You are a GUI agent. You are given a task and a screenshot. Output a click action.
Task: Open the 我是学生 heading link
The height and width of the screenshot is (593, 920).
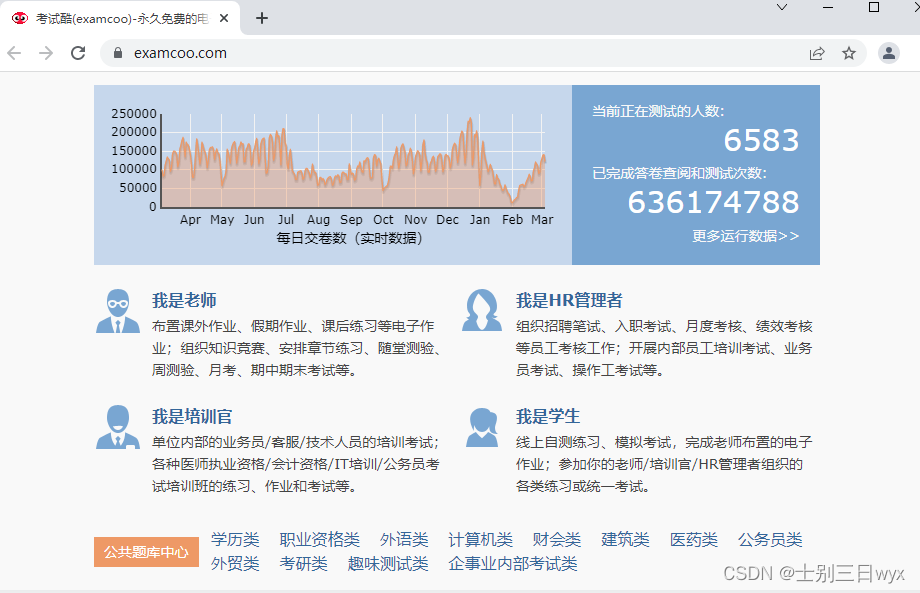[547, 416]
